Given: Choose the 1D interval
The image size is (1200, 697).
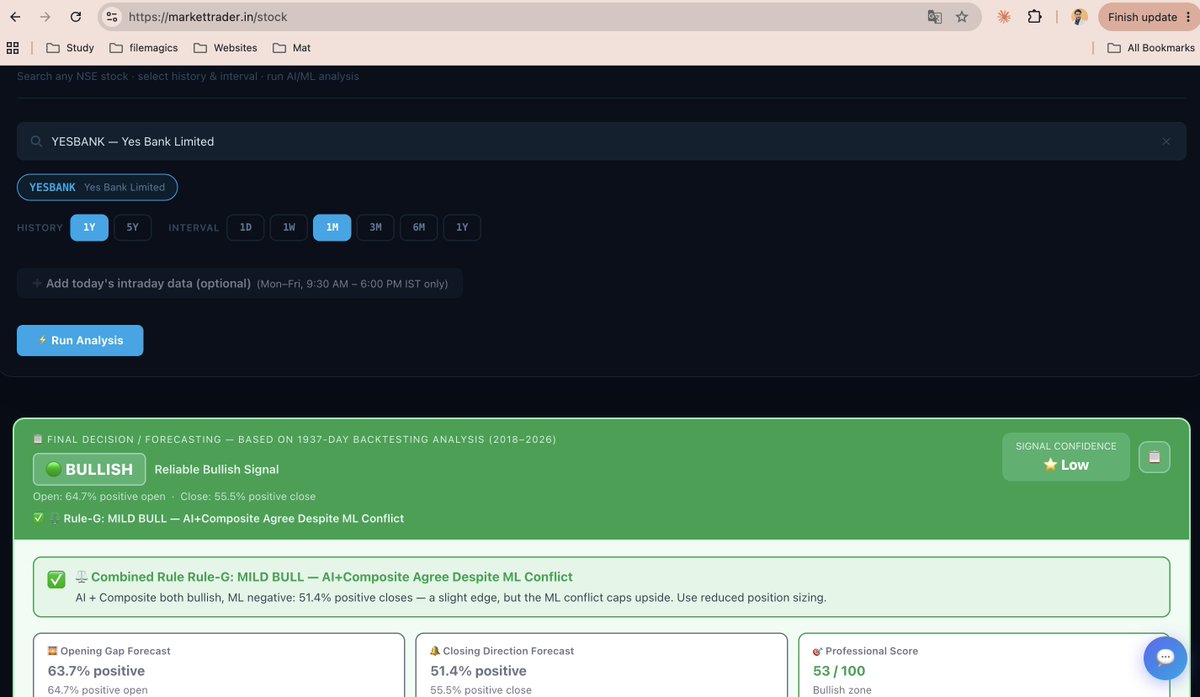Looking at the screenshot, I should coord(245,227).
